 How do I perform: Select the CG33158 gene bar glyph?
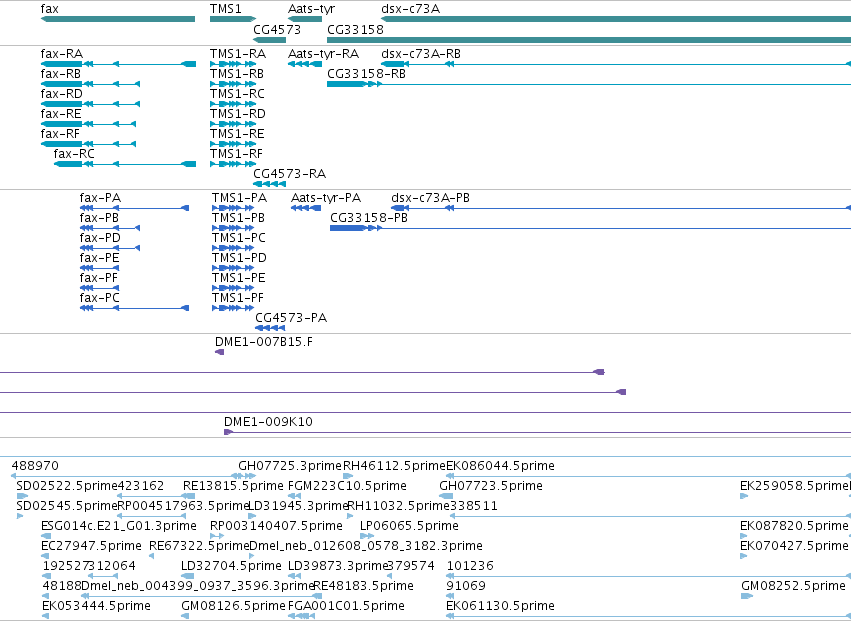pos(589,40)
